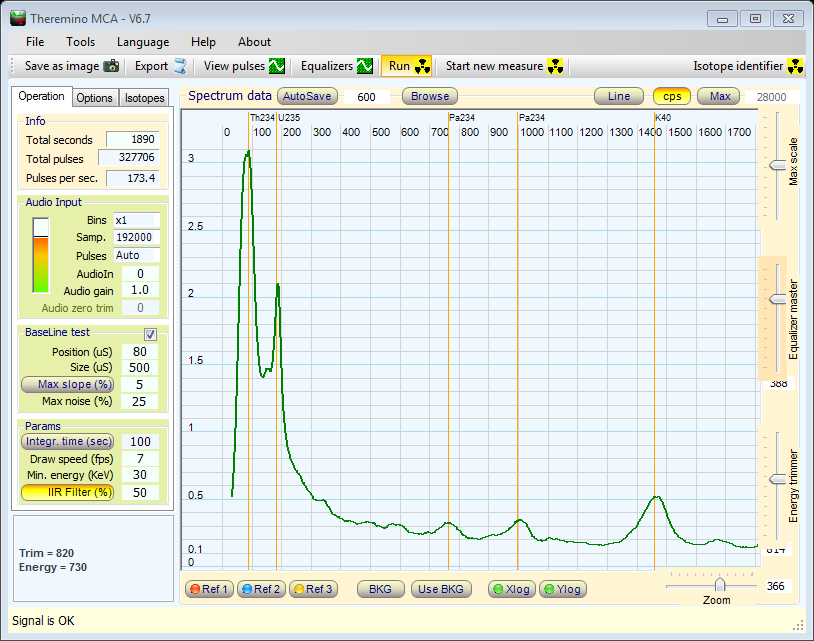
Task: Click the Isotope identifier radiation icon
Action: pos(796,67)
